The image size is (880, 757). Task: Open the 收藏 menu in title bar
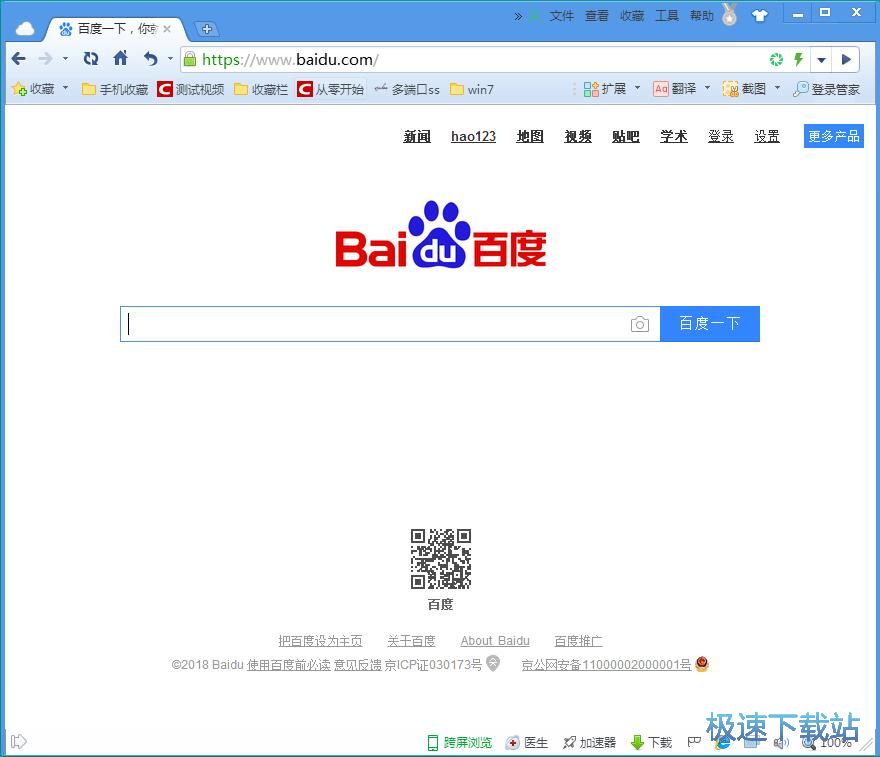pos(632,16)
